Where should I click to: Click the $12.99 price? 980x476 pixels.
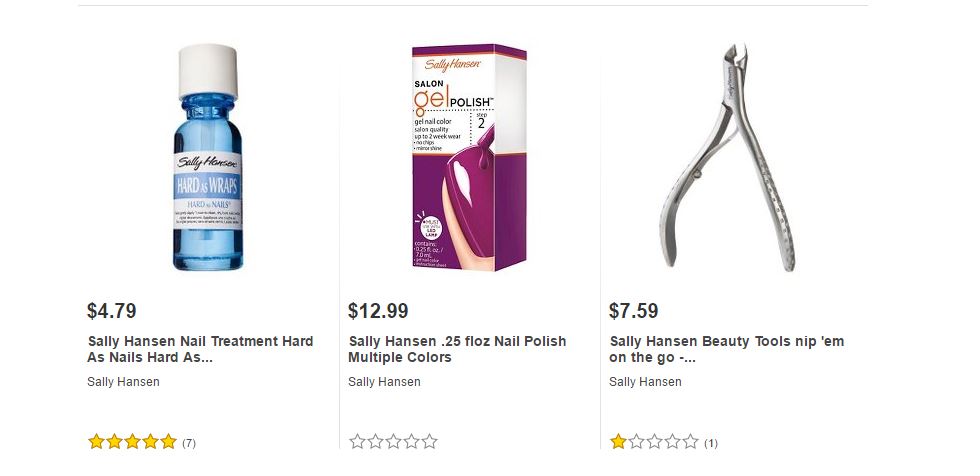[x=378, y=311]
